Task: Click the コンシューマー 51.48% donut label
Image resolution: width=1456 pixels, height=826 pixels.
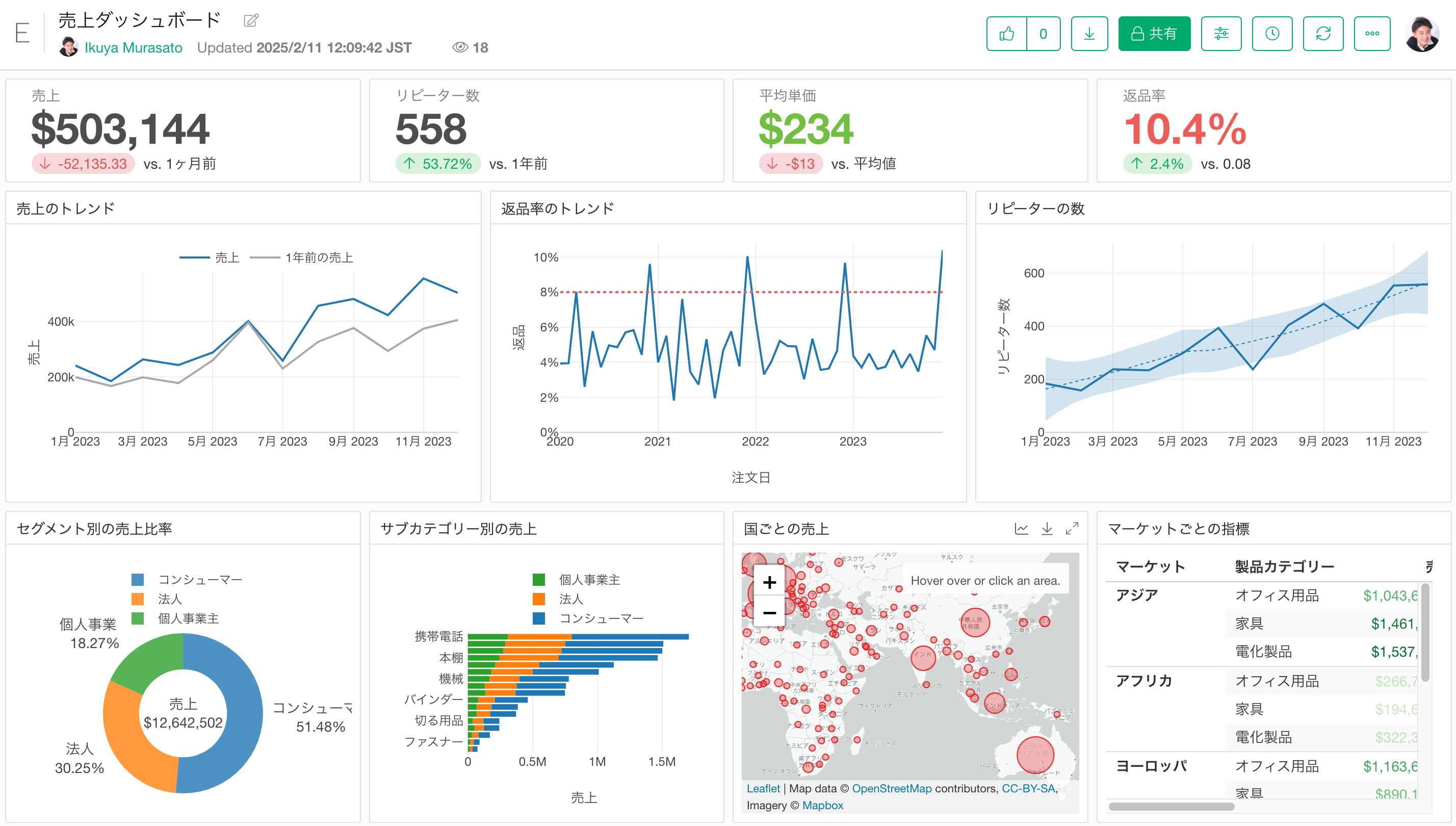Action: click(x=313, y=717)
